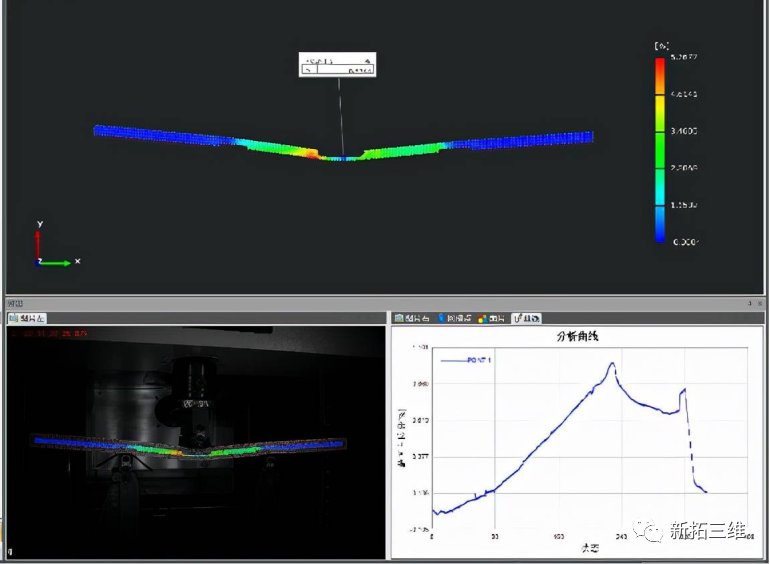Click the point annotation label box in 3D view
Viewport: 770px width, 564px height.
coord(337,64)
